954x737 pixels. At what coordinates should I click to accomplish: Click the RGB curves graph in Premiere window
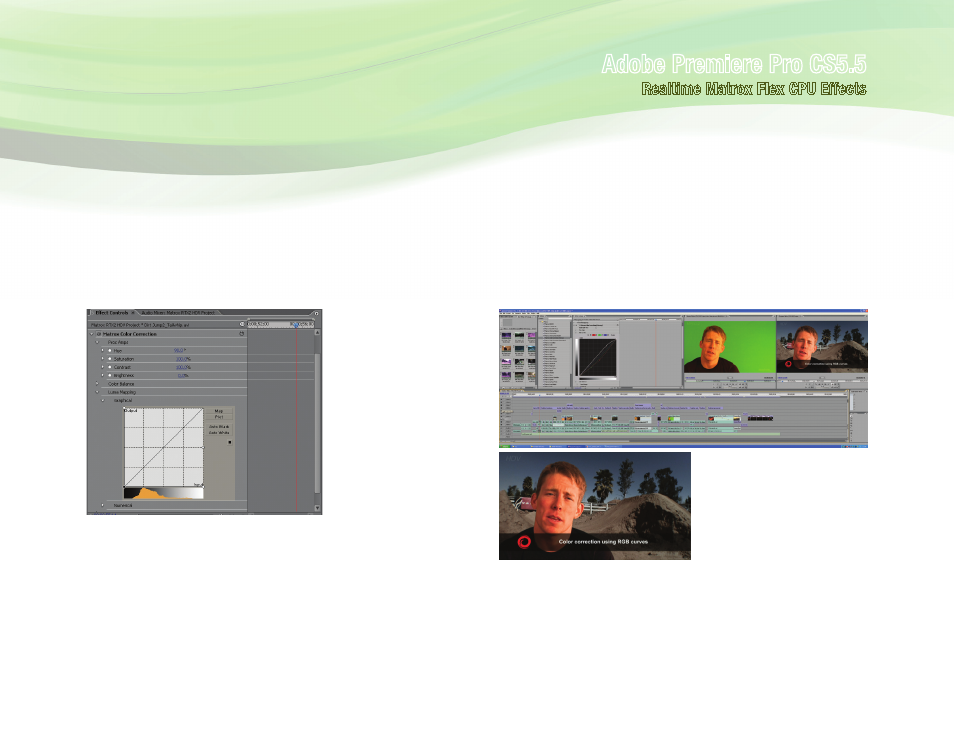(x=597, y=358)
